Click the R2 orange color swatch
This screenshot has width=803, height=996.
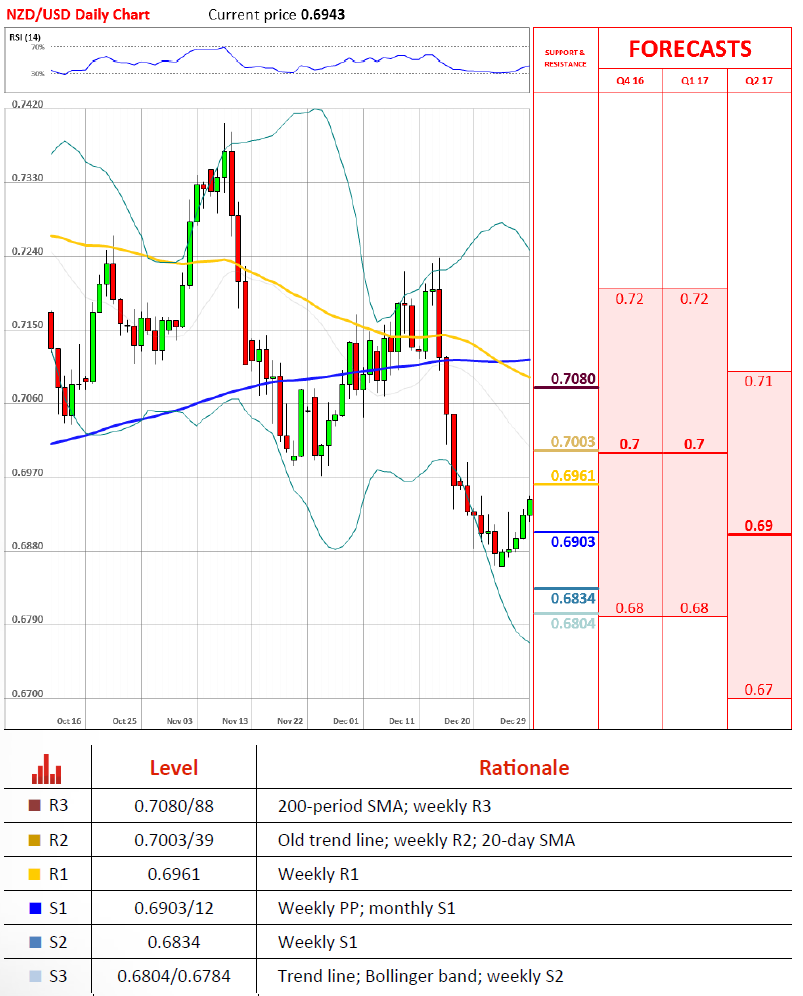click(x=35, y=840)
